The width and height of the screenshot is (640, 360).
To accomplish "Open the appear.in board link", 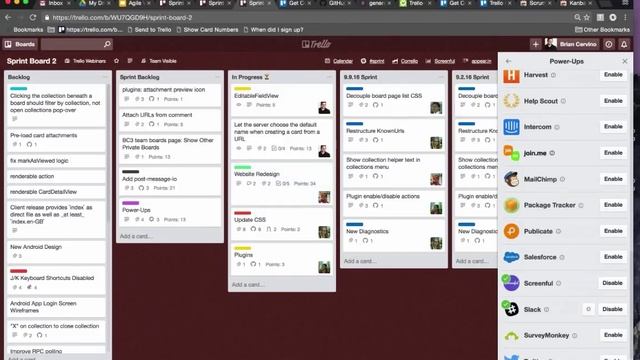I will tap(477, 61).
